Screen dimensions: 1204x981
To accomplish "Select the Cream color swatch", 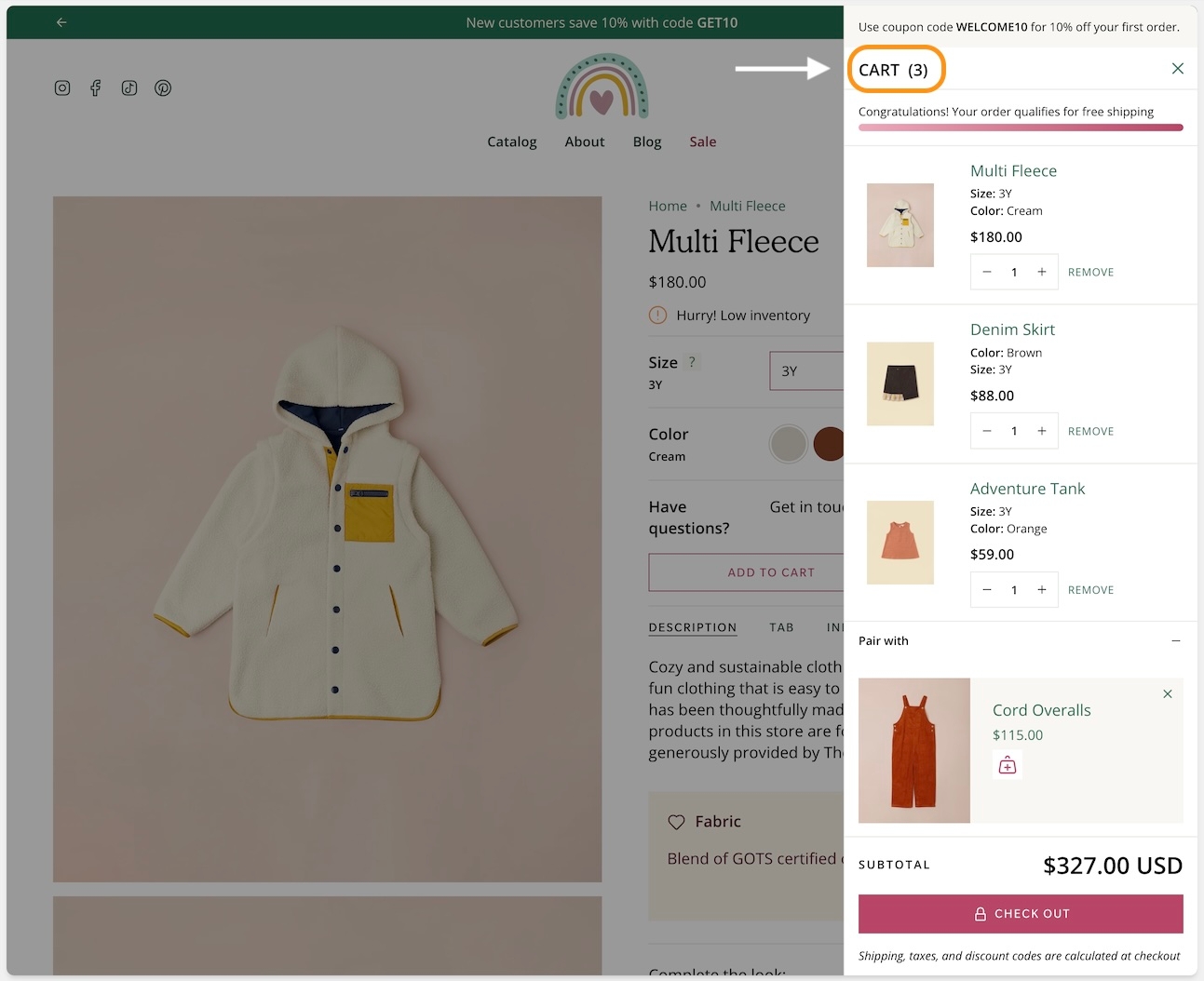I will click(788, 444).
